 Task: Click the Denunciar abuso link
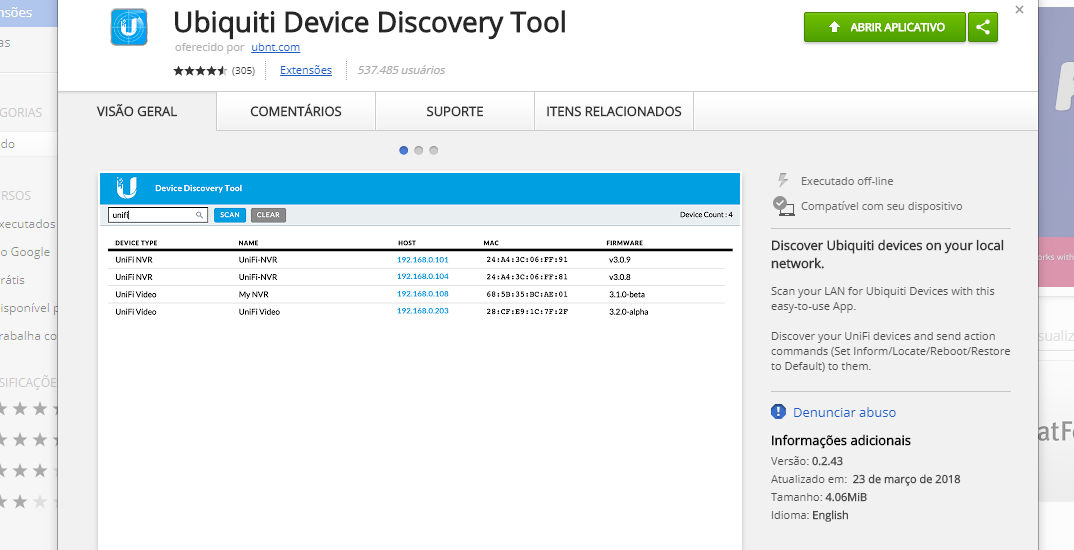tap(844, 412)
